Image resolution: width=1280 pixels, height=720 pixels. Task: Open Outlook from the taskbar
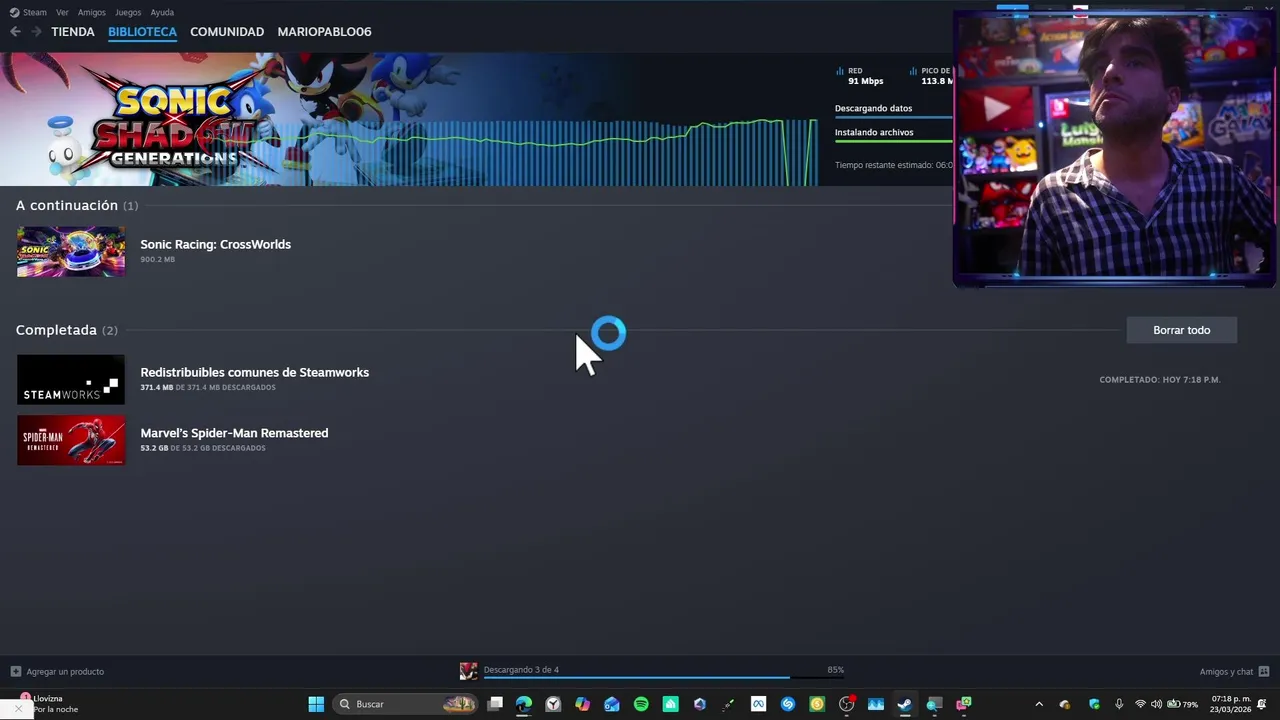coord(612,704)
